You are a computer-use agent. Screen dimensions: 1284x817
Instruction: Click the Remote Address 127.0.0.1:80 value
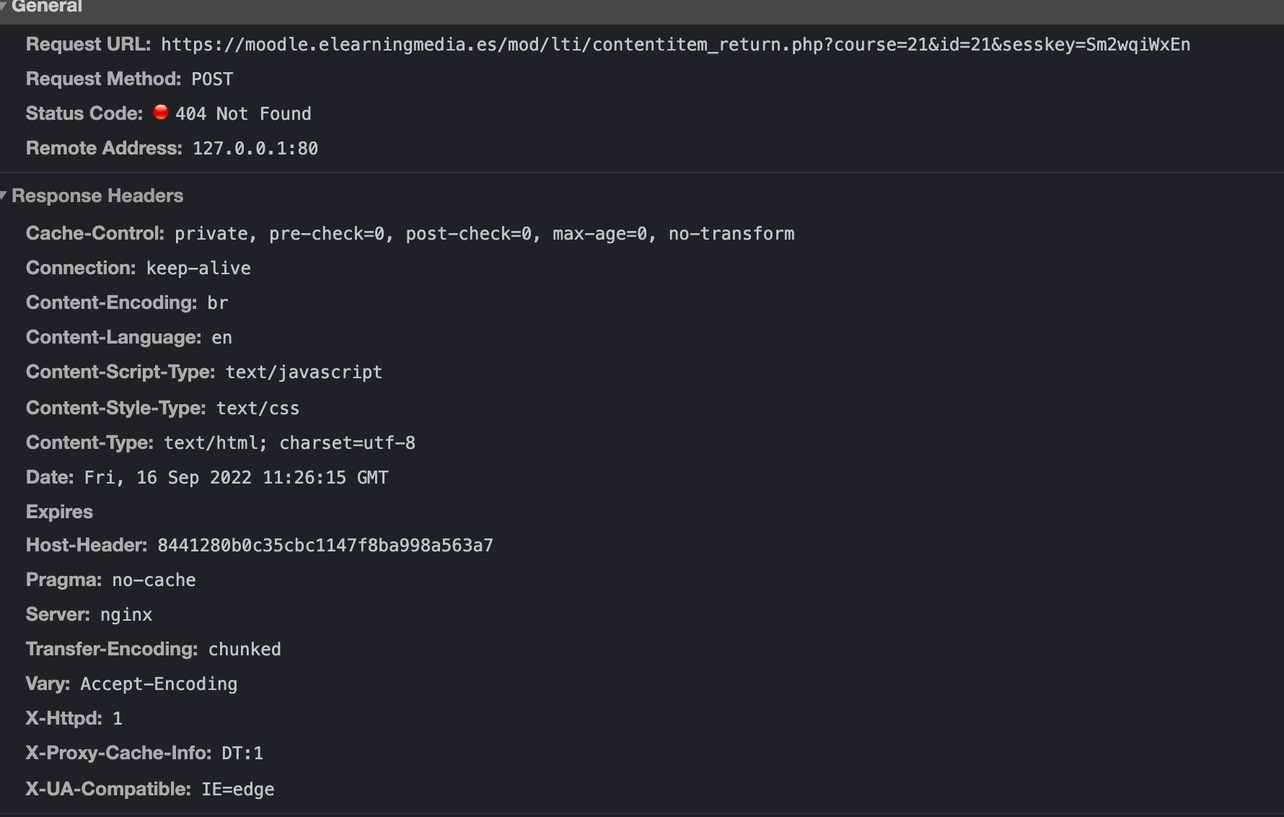click(255, 149)
